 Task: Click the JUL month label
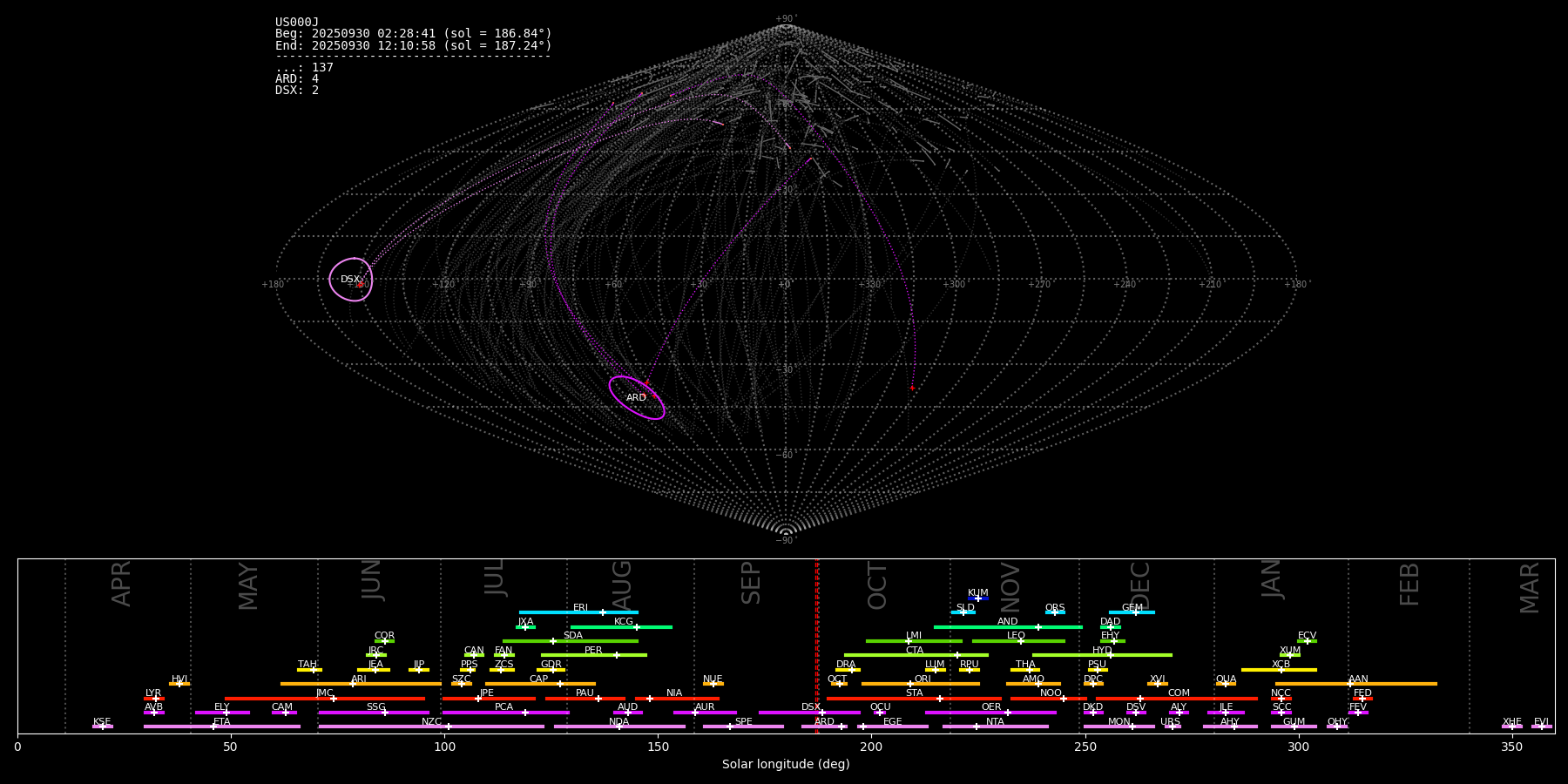point(495,578)
